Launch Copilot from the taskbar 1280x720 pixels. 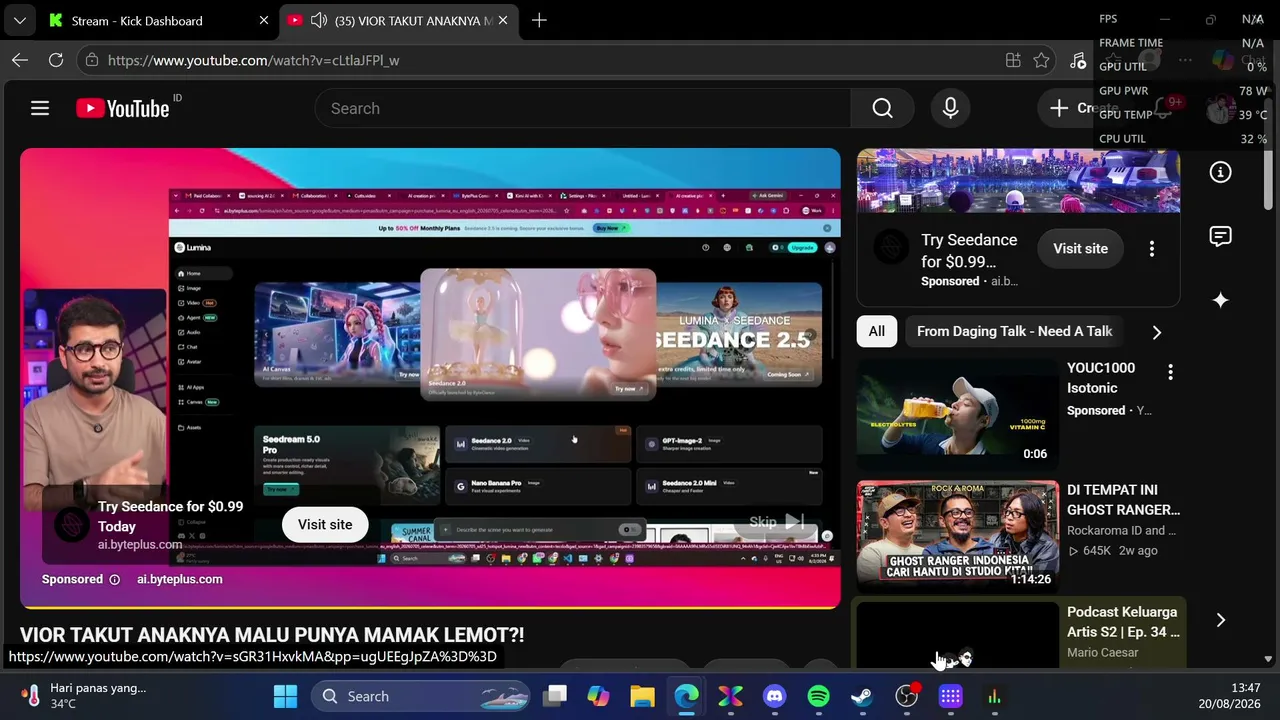[x=598, y=696]
